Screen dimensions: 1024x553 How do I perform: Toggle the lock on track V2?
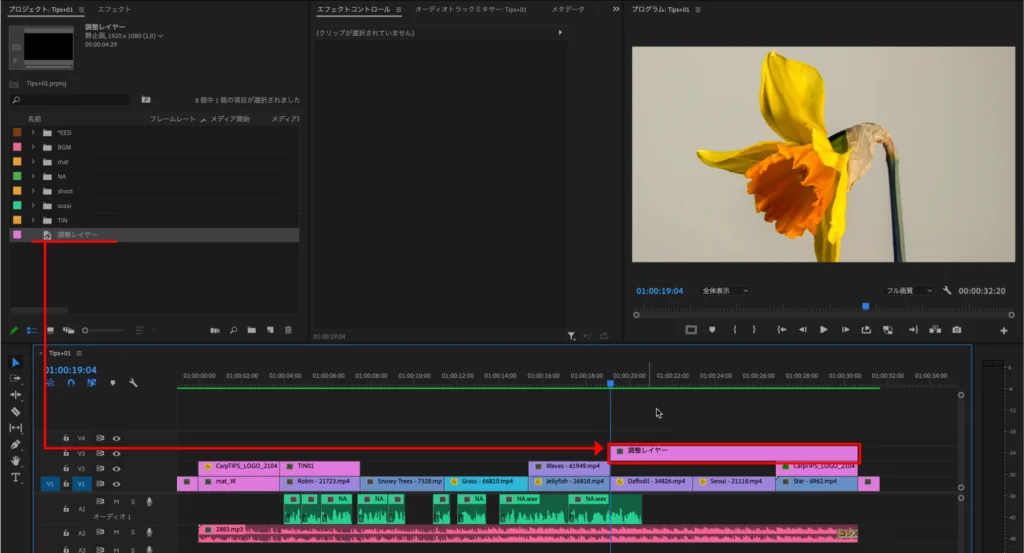(66, 468)
